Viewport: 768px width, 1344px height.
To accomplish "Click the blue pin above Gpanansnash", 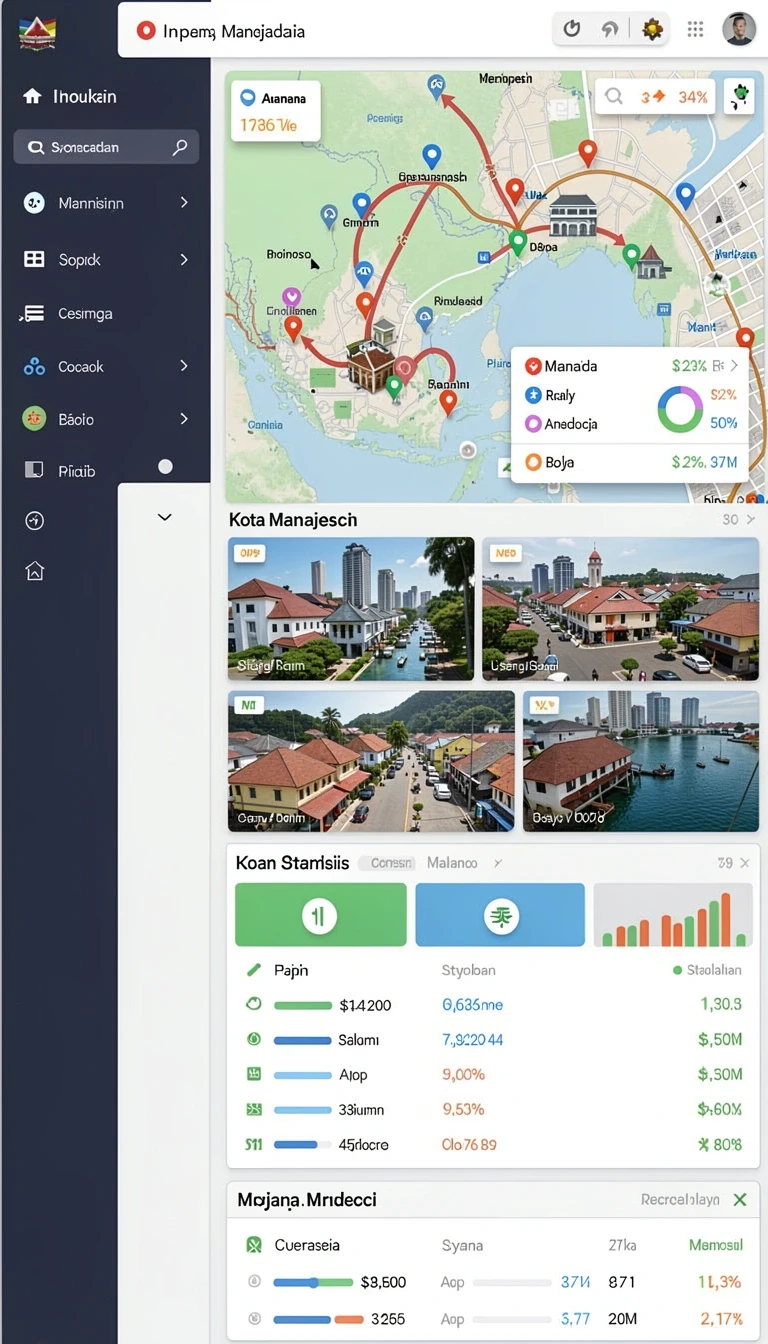I will tap(431, 157).
